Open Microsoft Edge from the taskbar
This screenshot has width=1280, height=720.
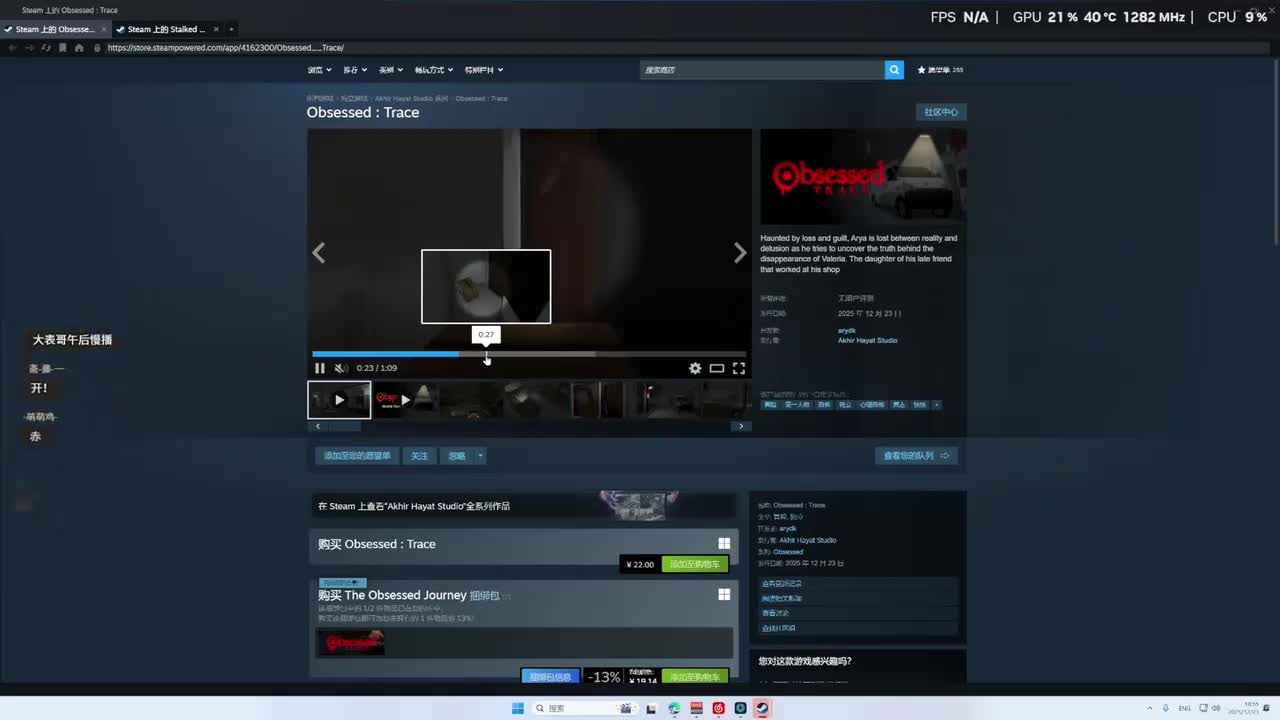pos(674,708)
